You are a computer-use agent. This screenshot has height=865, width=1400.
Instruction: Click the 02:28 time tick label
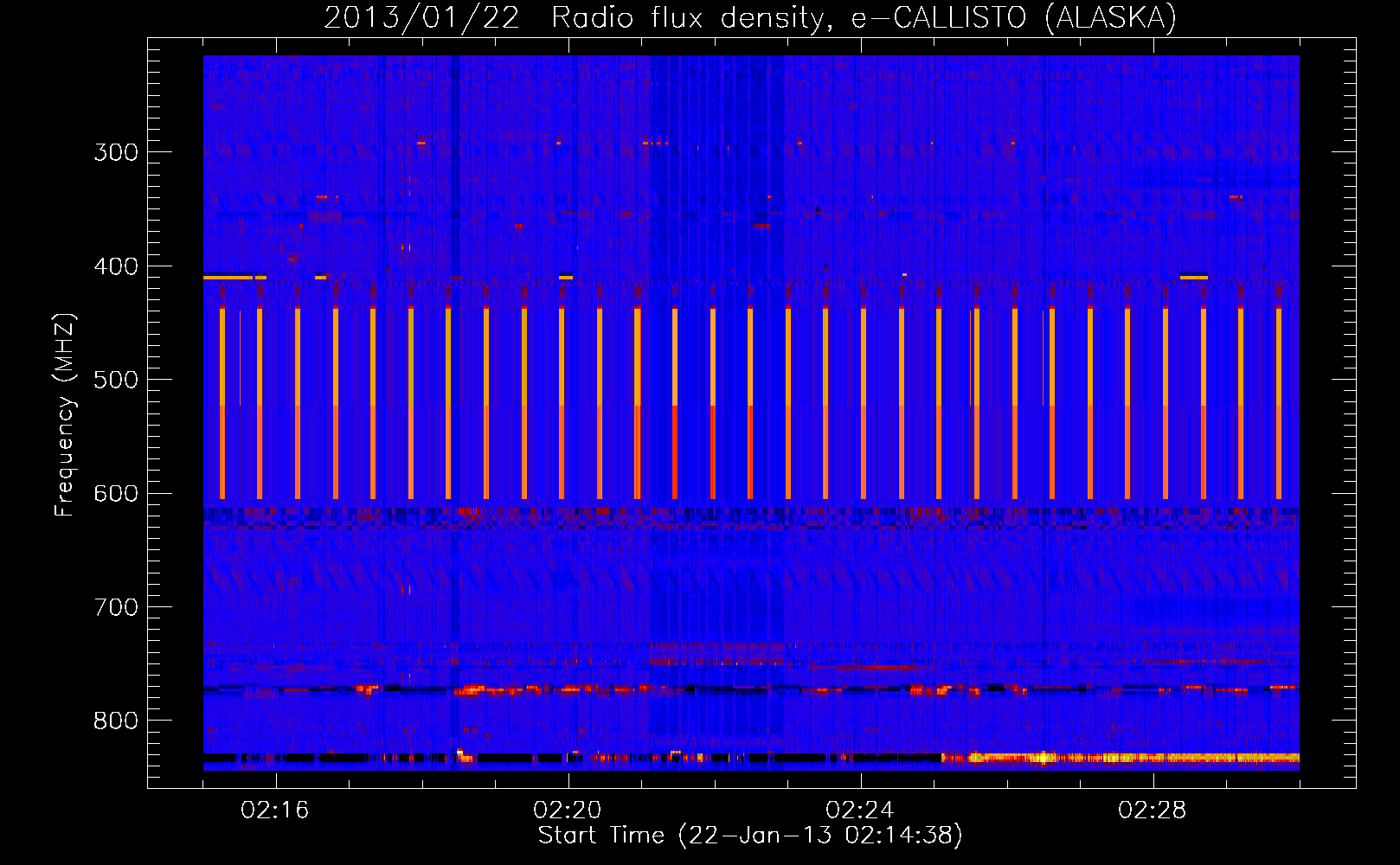point(1153,810)
